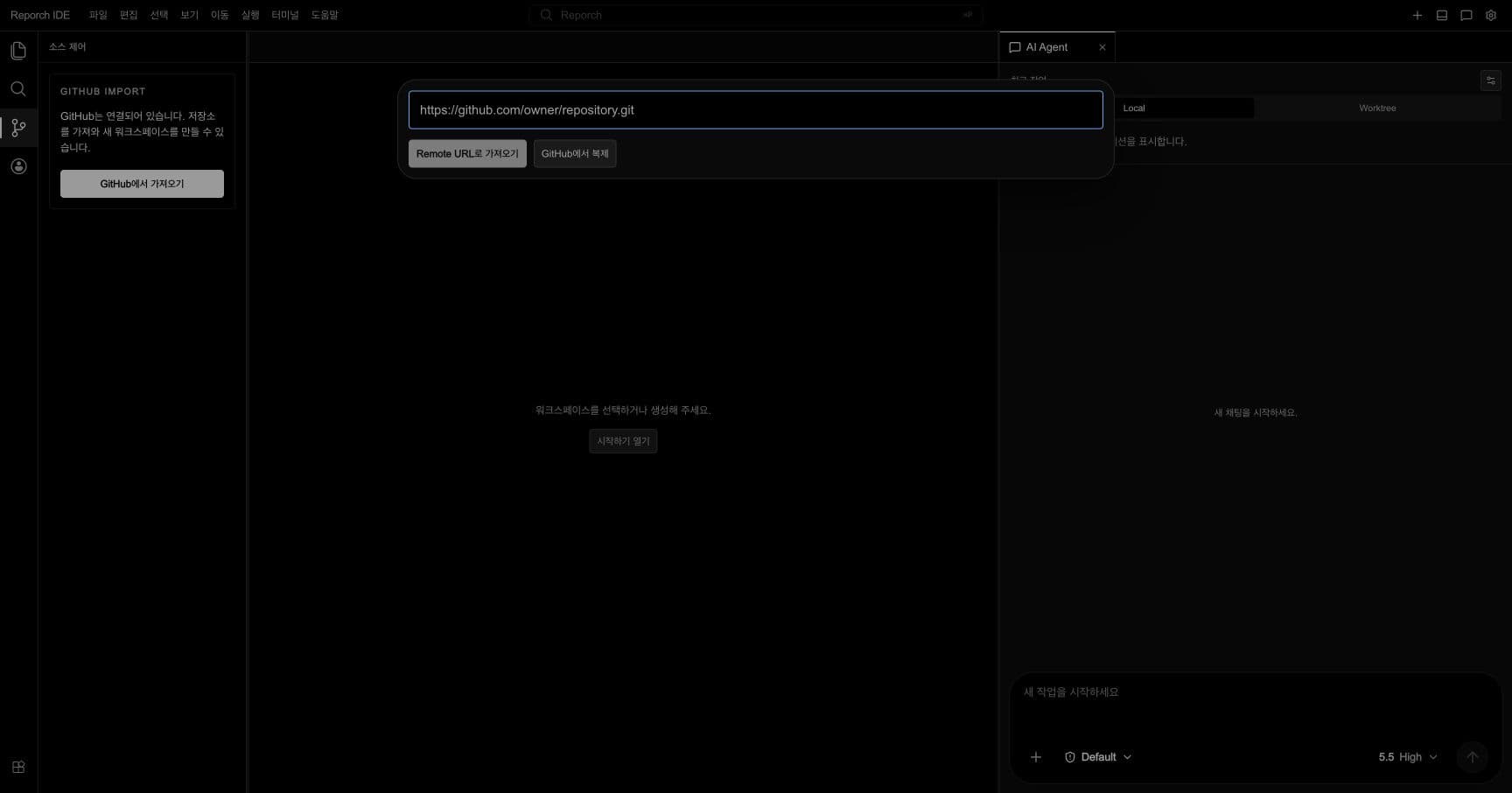Screen dimensions: 1512x793
Task: Click the plus icon in the title bar
Action: click(x=1417, y=15)
